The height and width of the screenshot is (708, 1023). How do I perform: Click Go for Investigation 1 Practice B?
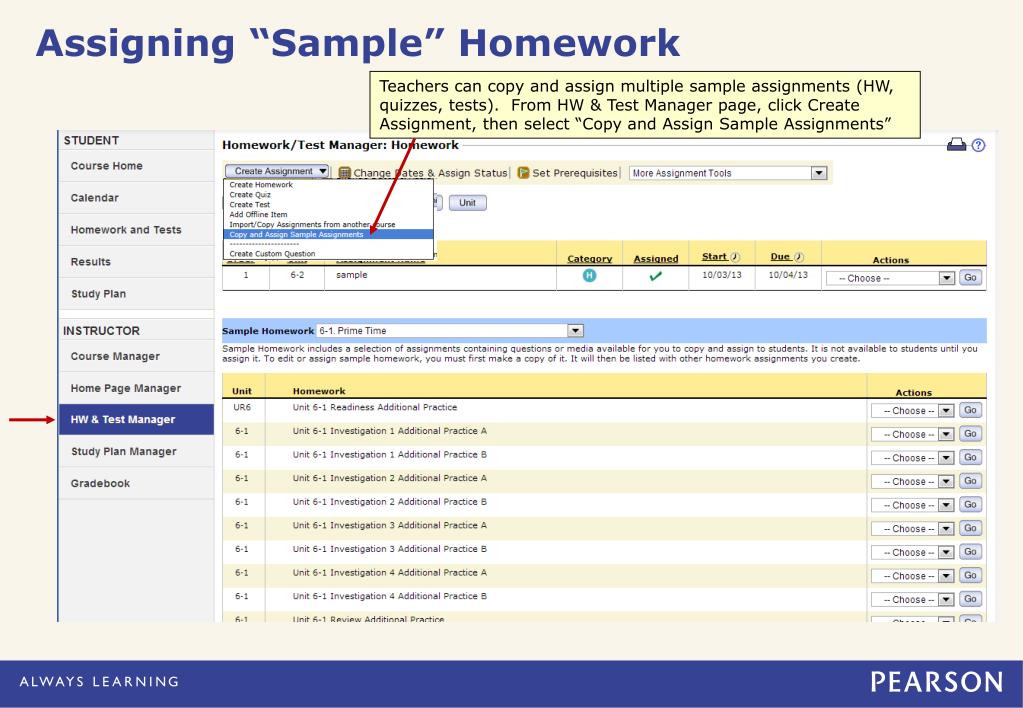coord(970,457)
